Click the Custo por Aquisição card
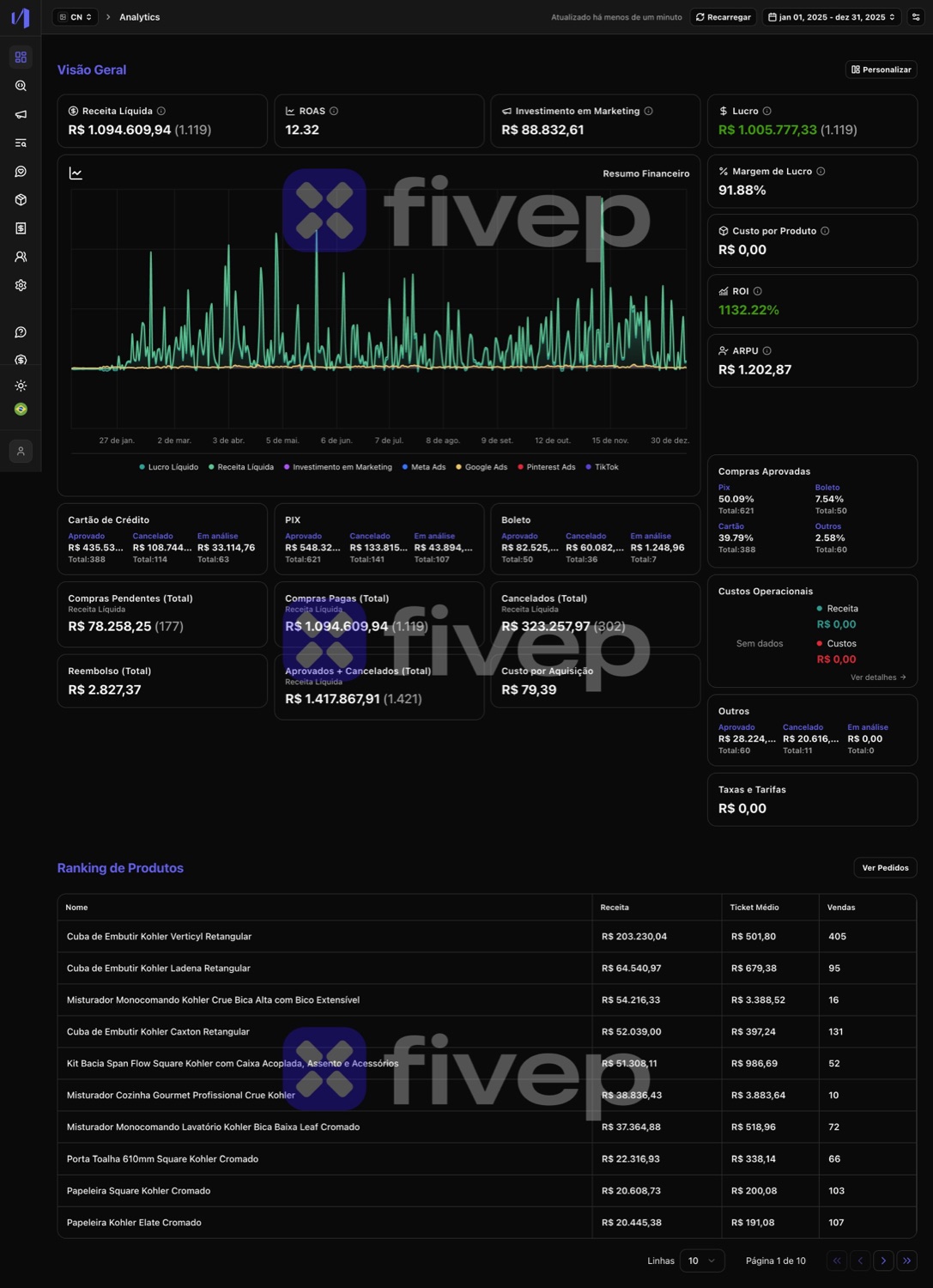This screenshot has width=933, height=1288. 596,681
